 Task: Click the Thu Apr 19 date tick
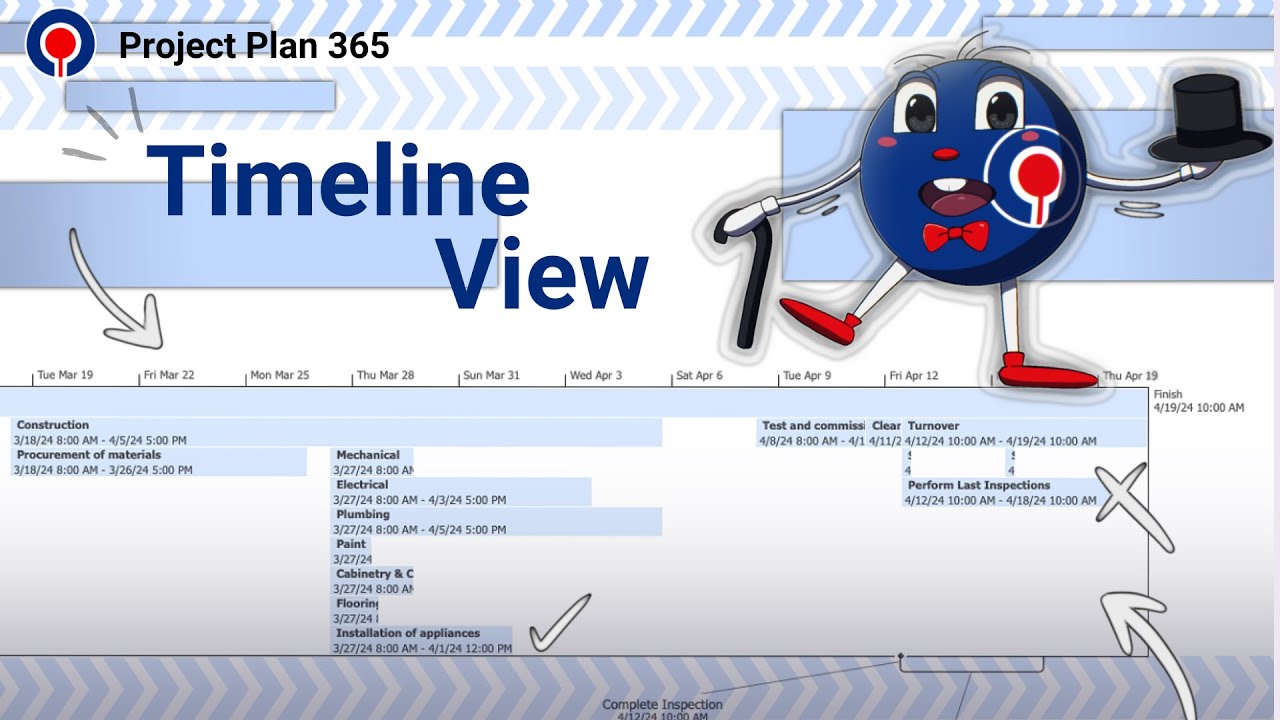tap(1129, 376)
